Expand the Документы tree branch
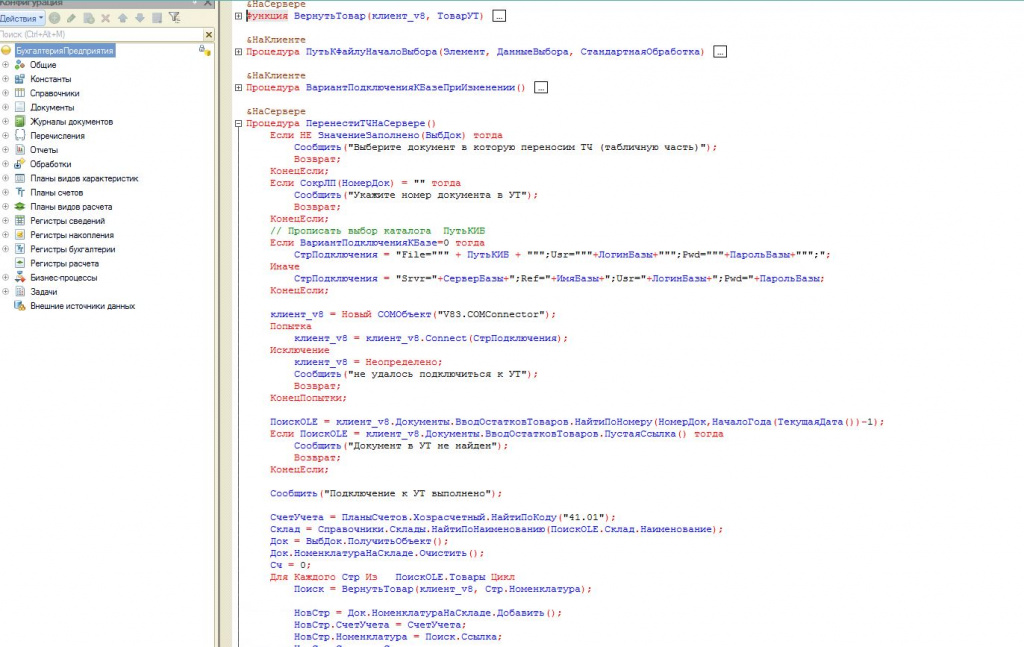 [6, 107]
